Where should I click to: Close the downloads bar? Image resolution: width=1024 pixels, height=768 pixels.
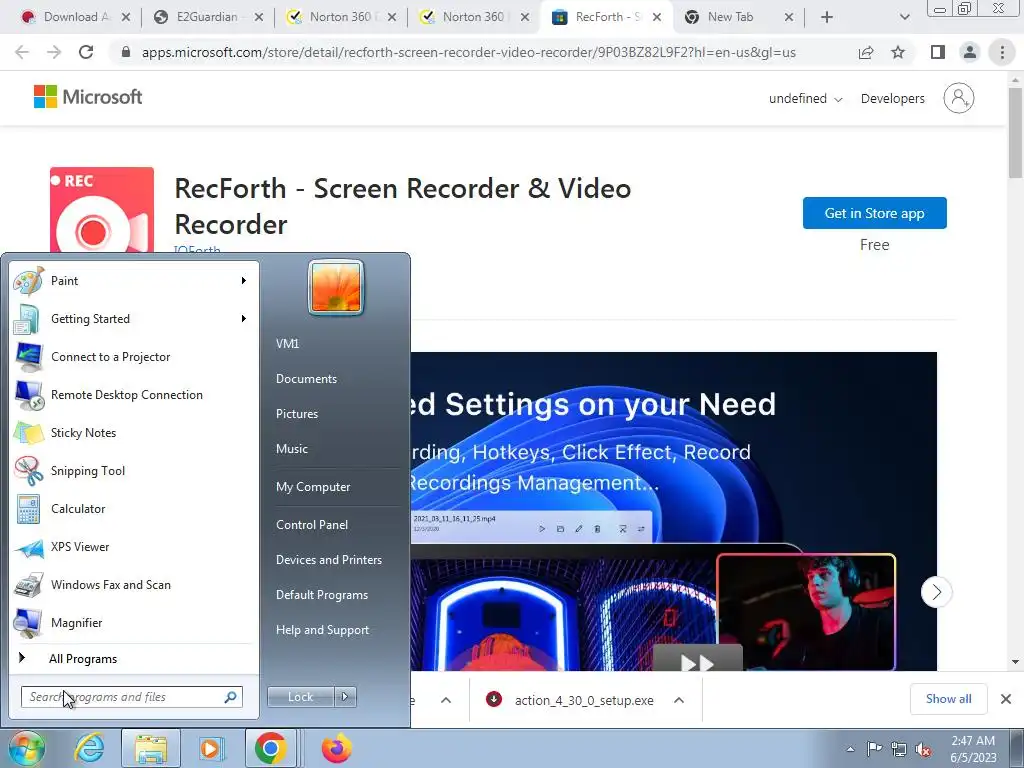pyautogui.click(x=1006, y=699)
